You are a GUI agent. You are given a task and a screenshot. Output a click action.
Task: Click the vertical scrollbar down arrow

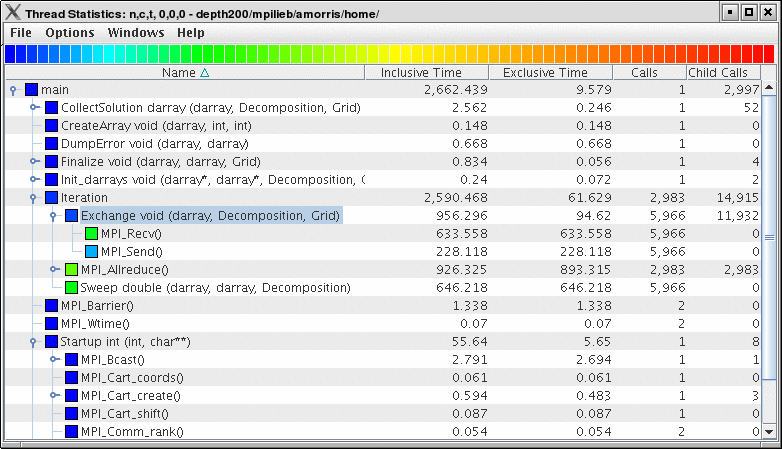coord(769,432)
